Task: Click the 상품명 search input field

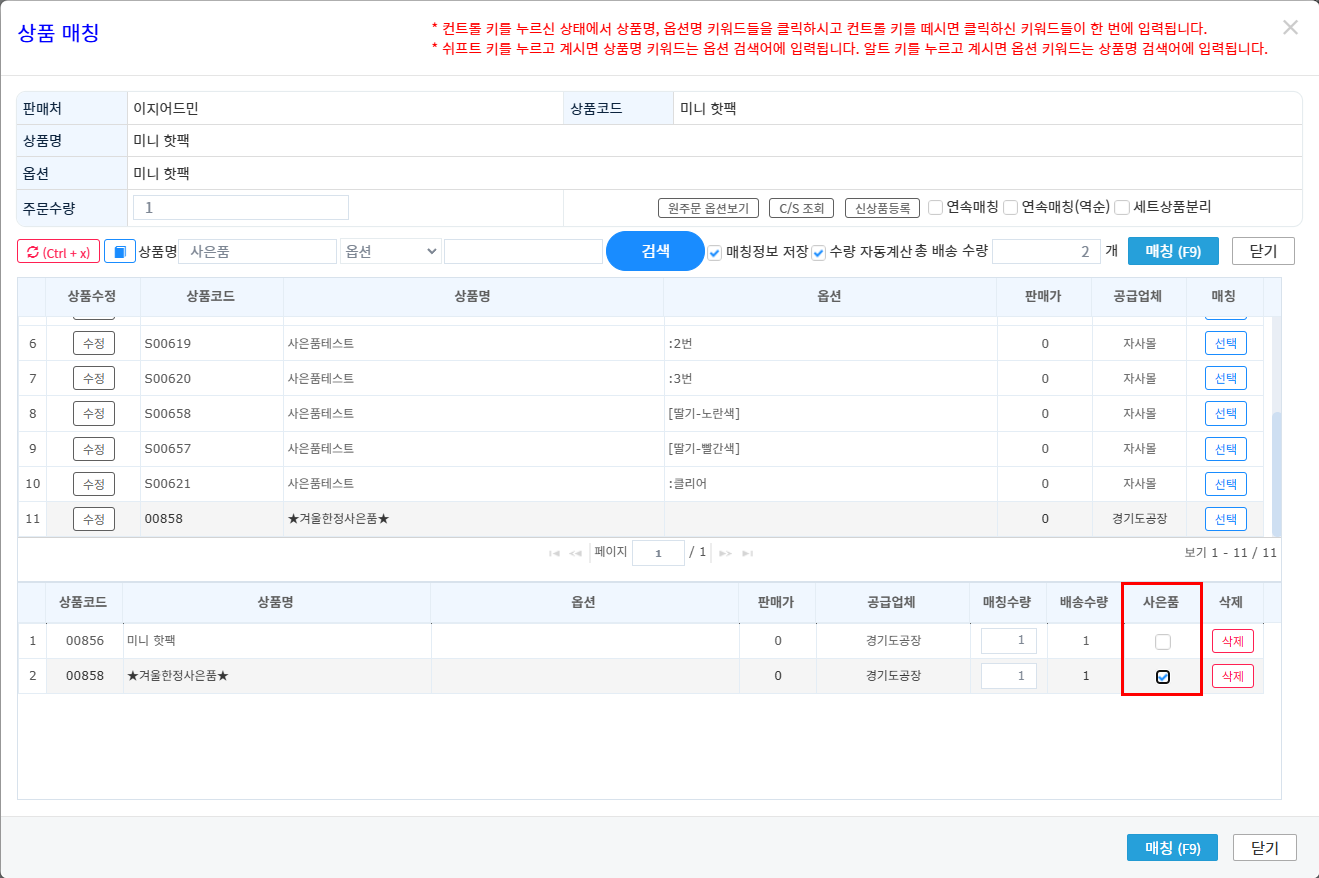Action: 258,252
